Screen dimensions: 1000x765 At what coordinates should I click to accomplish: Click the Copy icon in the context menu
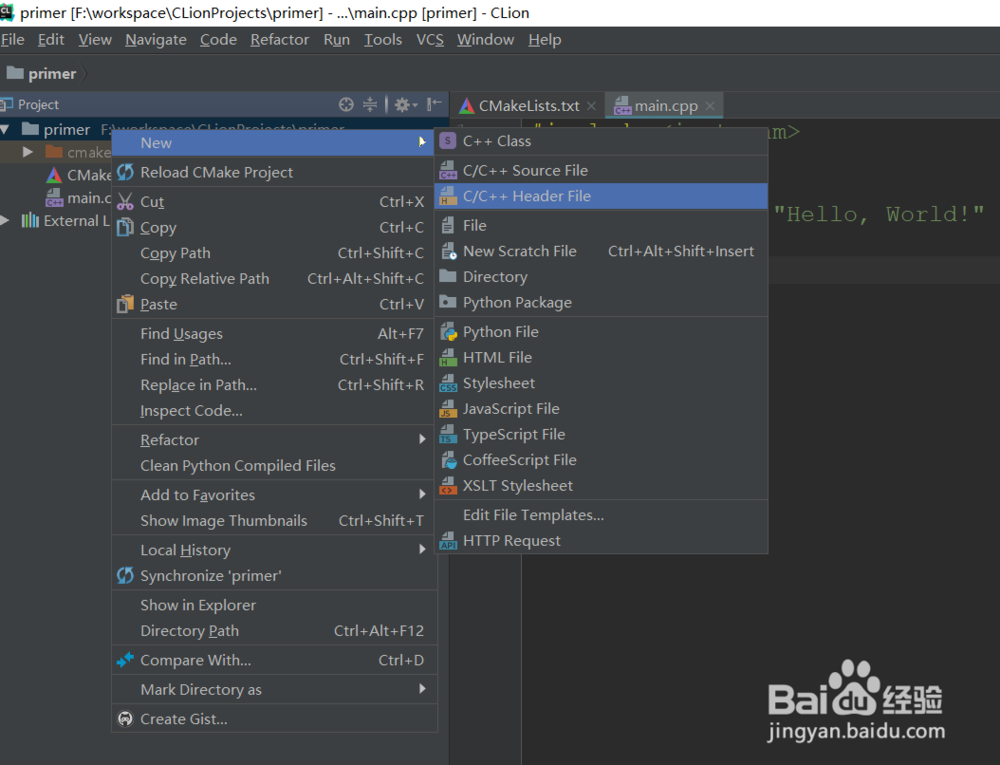(x=125, y=227)
